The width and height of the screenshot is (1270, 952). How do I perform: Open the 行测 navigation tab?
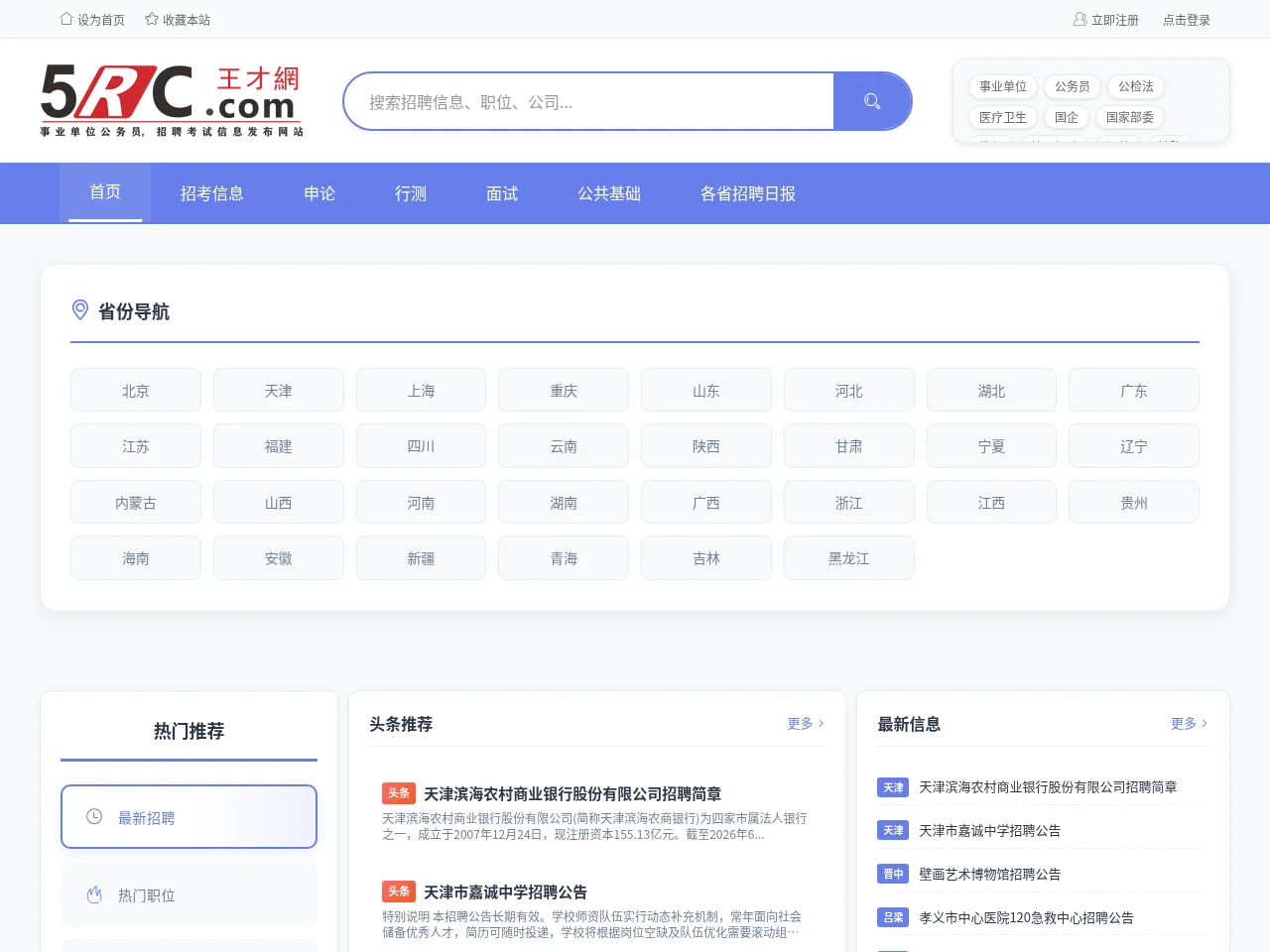click(411, 193)
